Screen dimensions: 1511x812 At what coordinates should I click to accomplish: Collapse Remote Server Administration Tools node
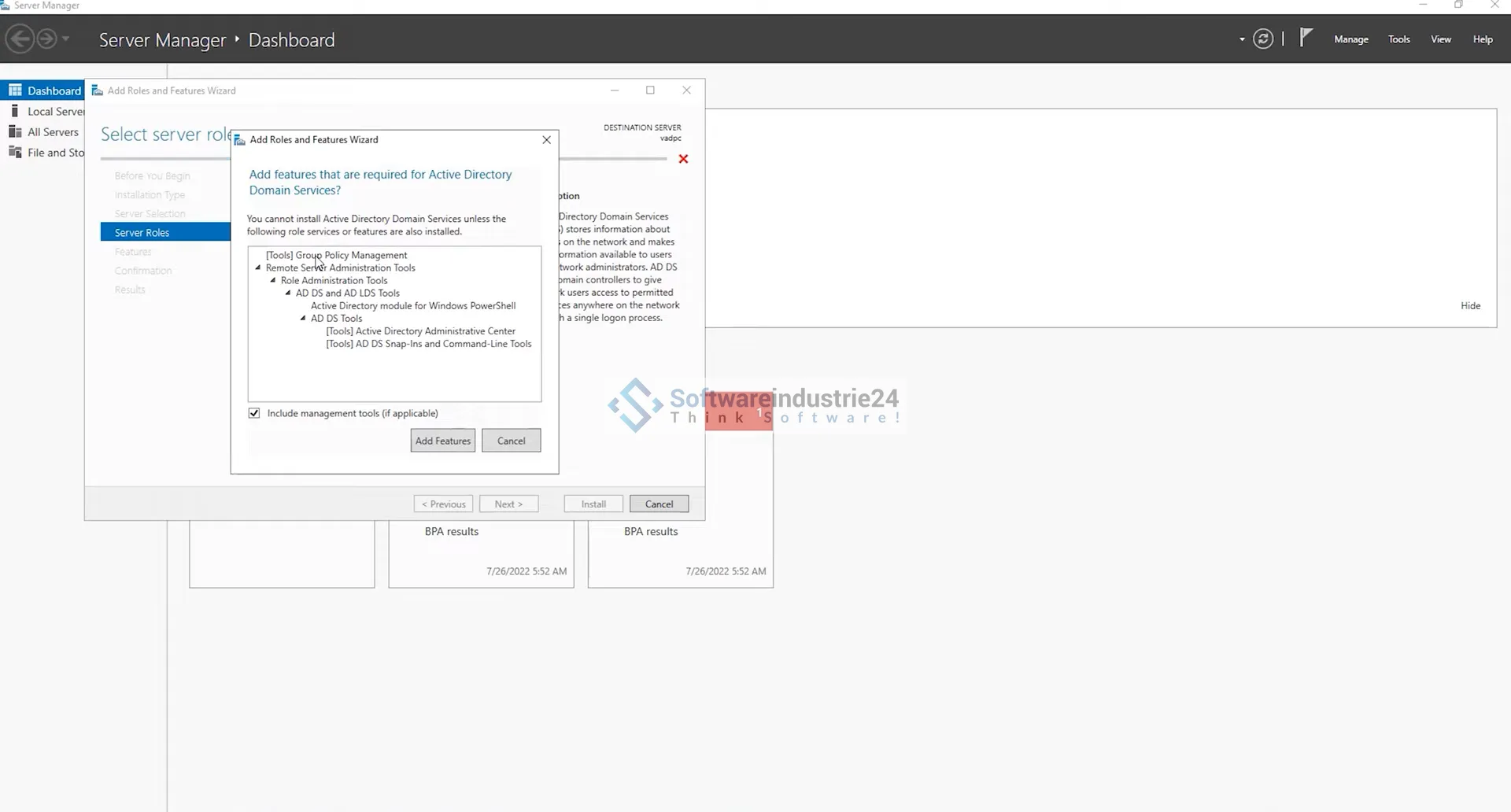coord(258,268)
